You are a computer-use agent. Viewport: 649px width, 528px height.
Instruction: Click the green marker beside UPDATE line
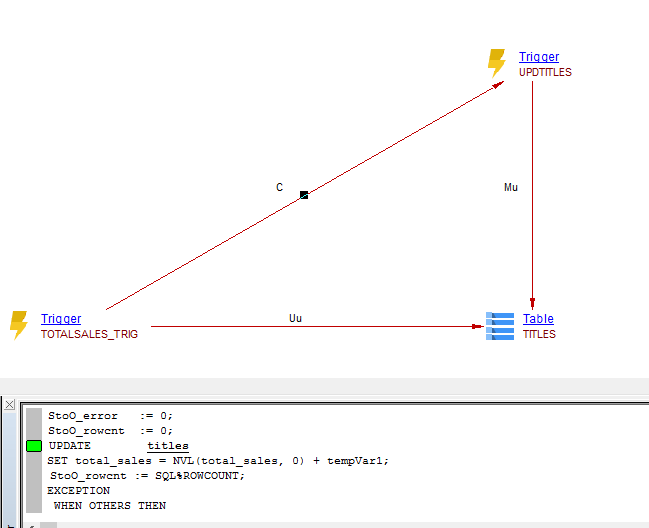coord(34,446)
